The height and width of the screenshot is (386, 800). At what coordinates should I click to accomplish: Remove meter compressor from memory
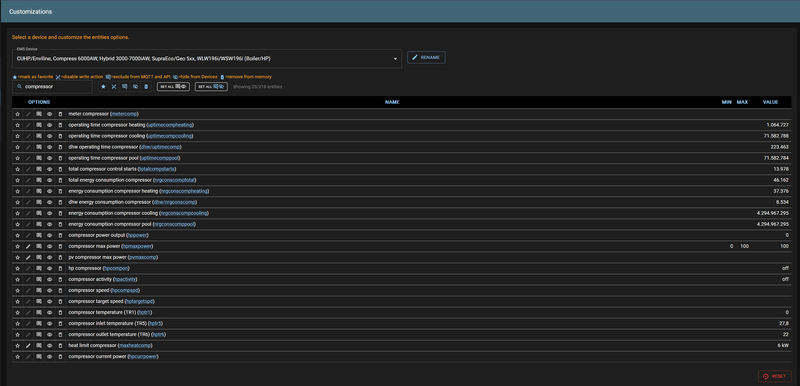tap(60, 114)
